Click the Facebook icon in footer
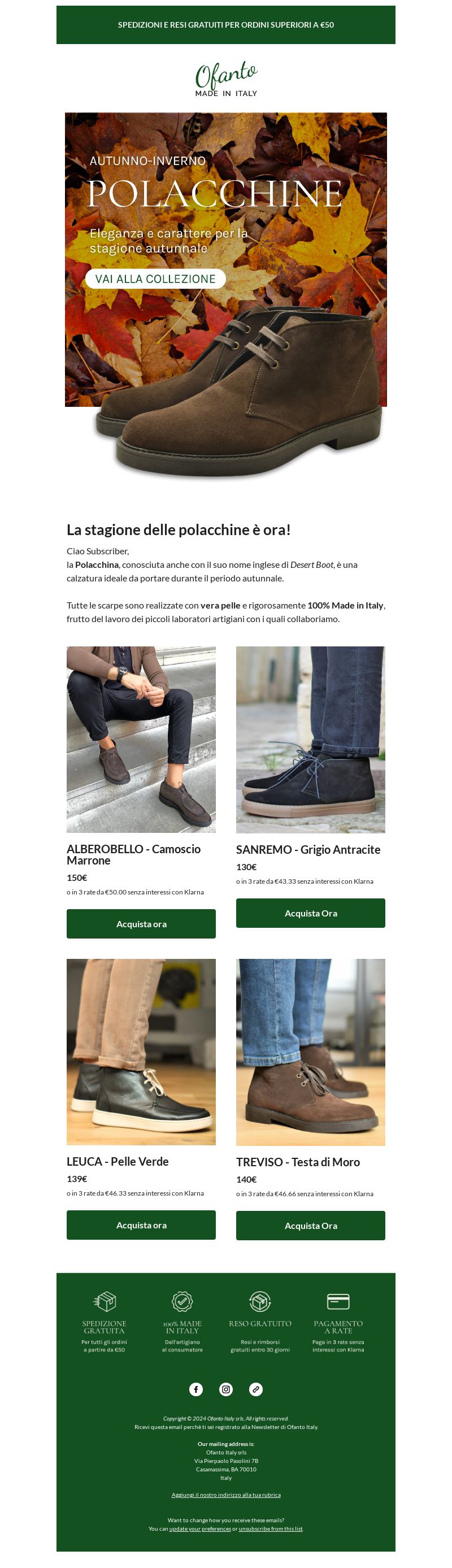This screenshot has height=1568, width=452. tap(196, 1389)
